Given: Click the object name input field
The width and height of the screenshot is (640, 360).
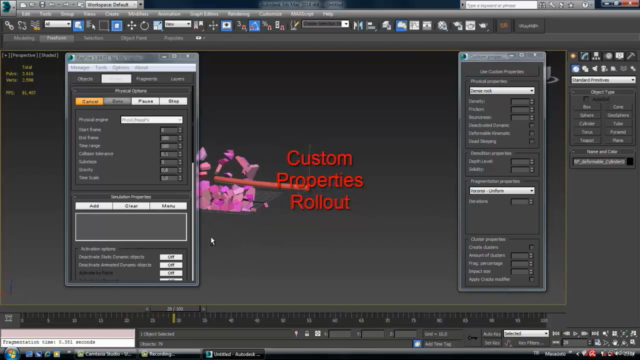Looking at the screenshot, I should click(x=599, y=162).
